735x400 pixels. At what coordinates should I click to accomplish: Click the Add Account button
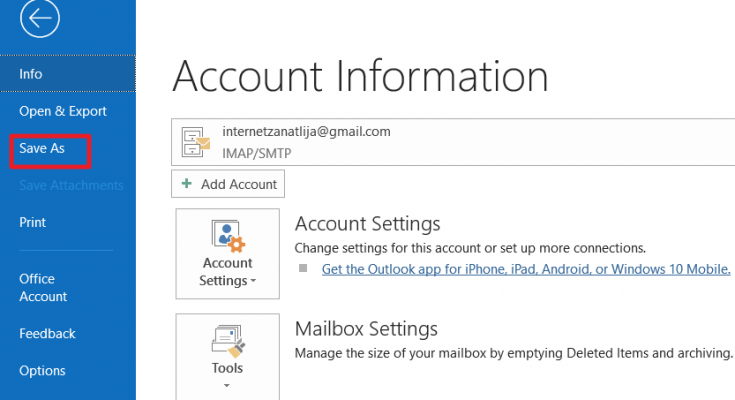tap(228, 184)
